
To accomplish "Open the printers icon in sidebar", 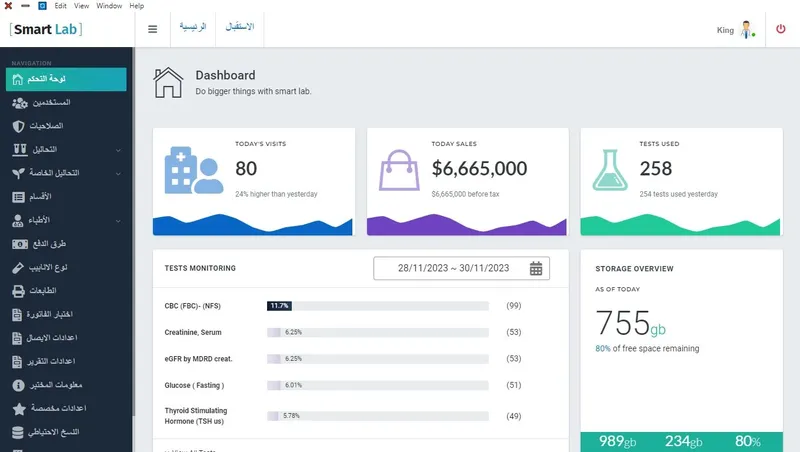I will pyautogui.click(x=18, y=291).
